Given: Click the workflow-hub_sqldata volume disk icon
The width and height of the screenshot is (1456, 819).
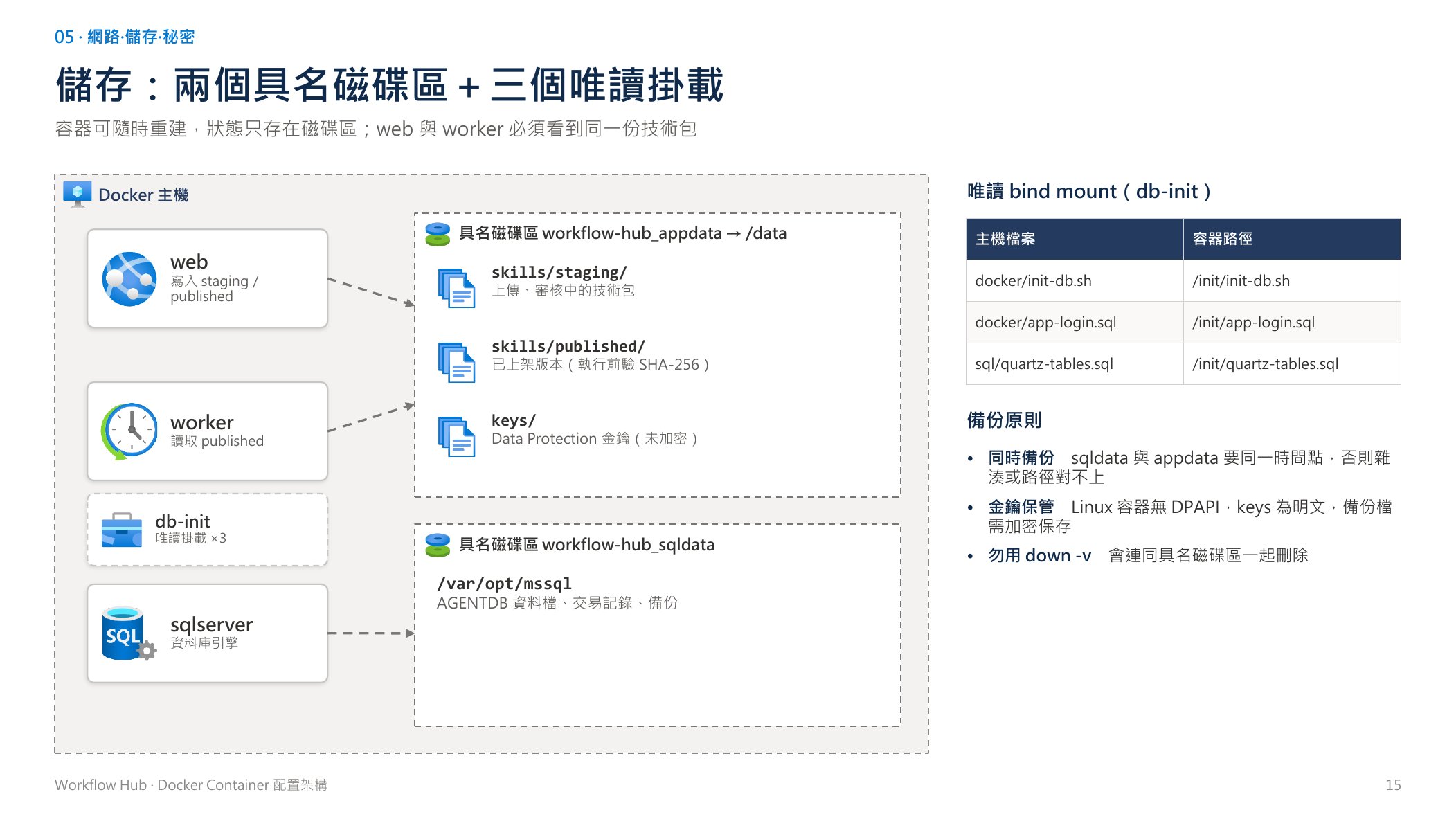Looking at the screenshot, I should 438,546.
